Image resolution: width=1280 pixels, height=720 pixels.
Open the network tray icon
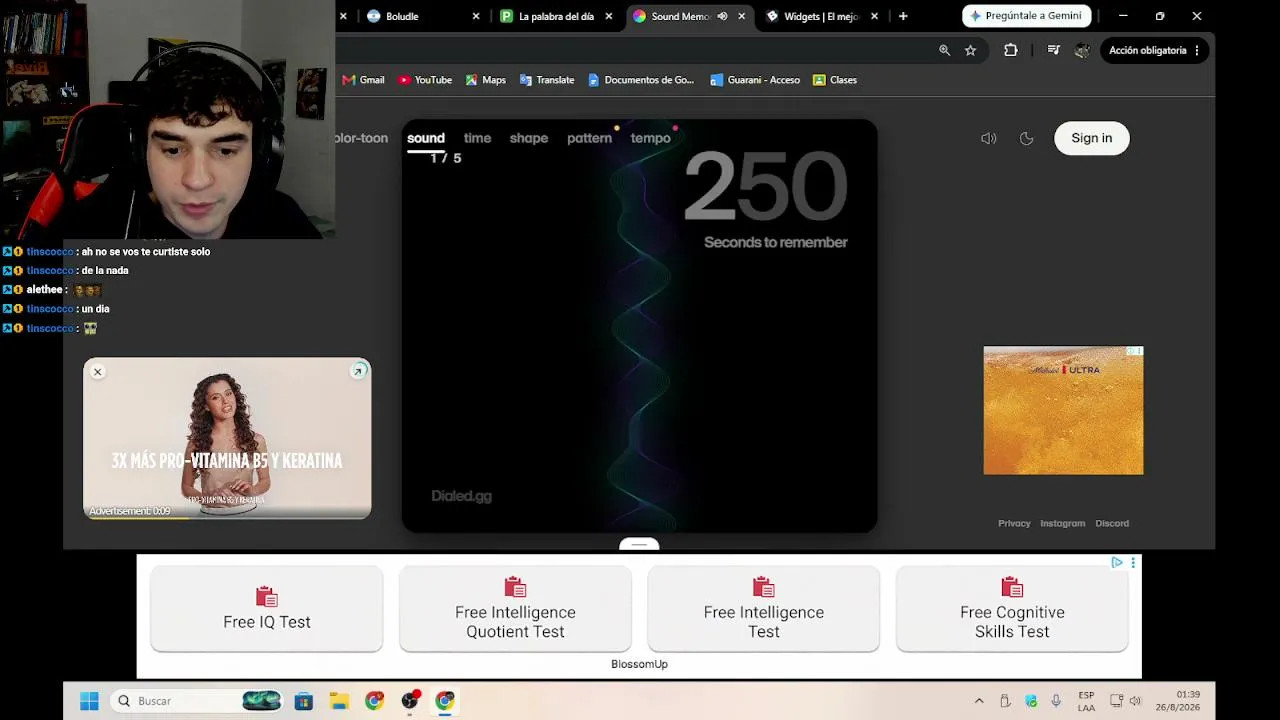1117,701
